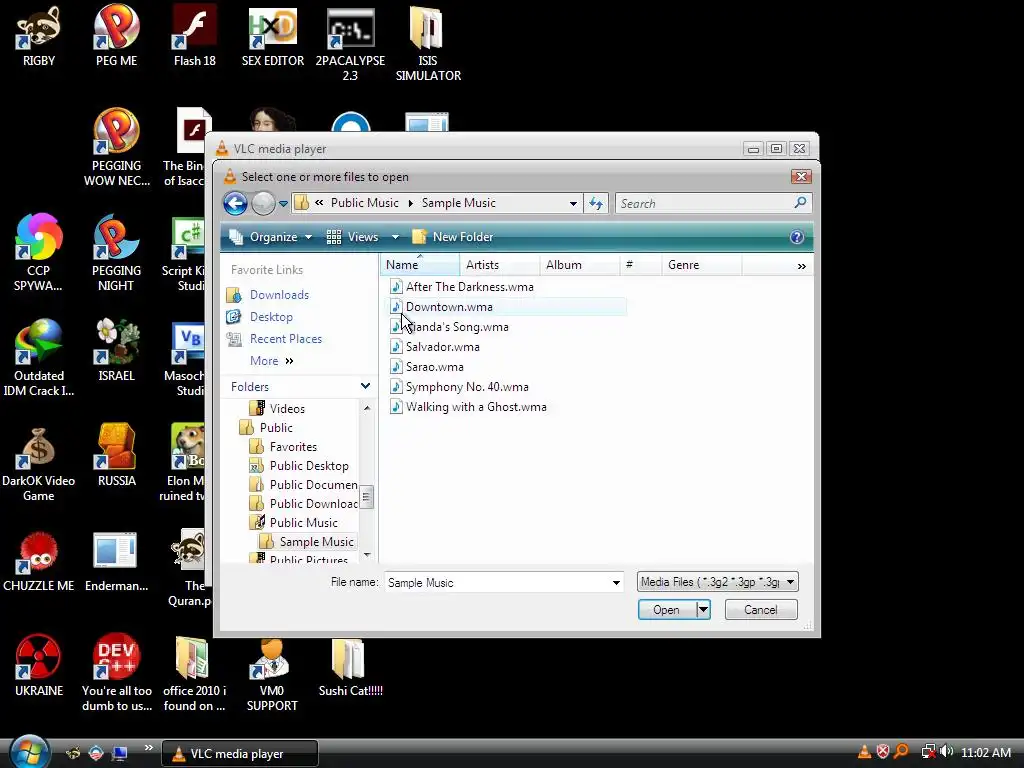Open 2PACALYPSE 2.3 desktop shortcut
Viewport: 1024px width, 768px height.
point(350,45)
